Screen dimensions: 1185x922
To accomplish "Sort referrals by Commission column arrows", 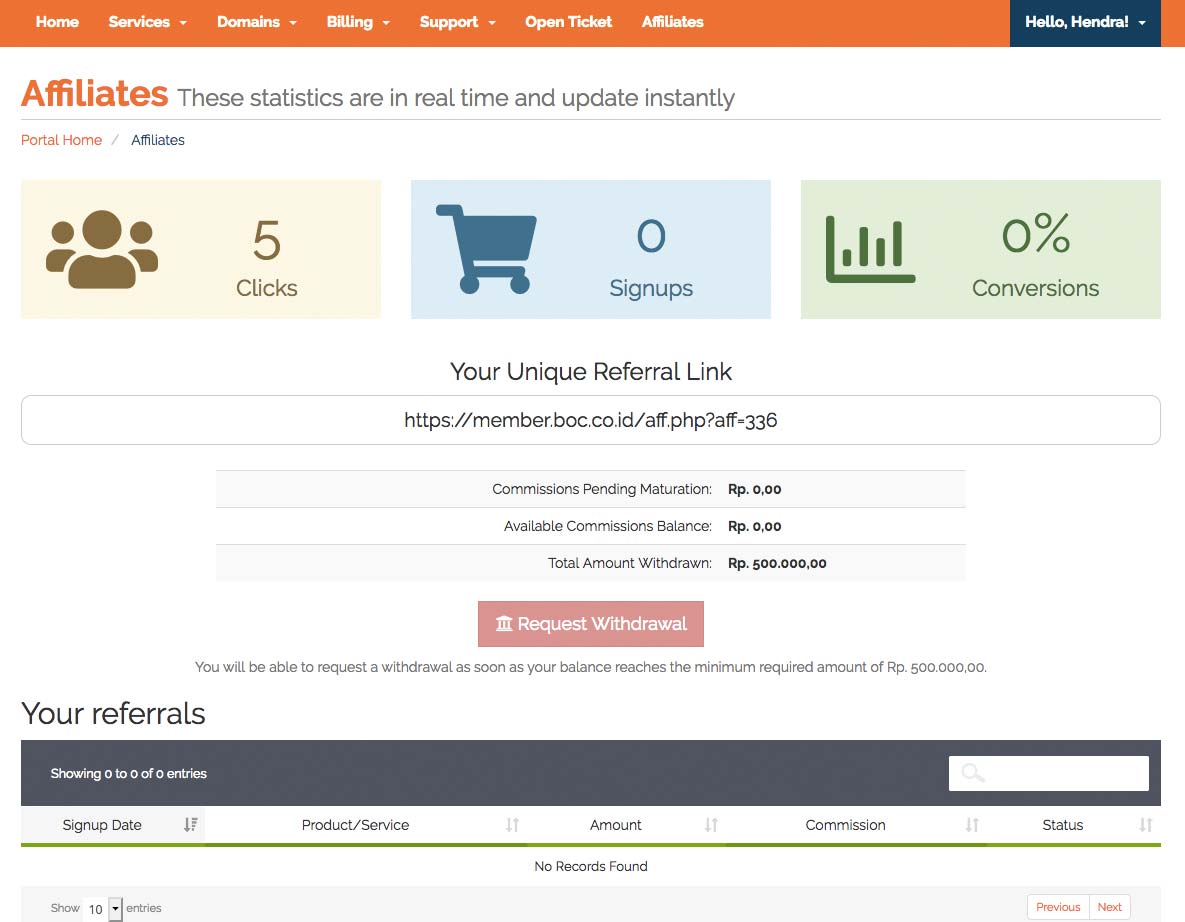I will click(971, 825).
